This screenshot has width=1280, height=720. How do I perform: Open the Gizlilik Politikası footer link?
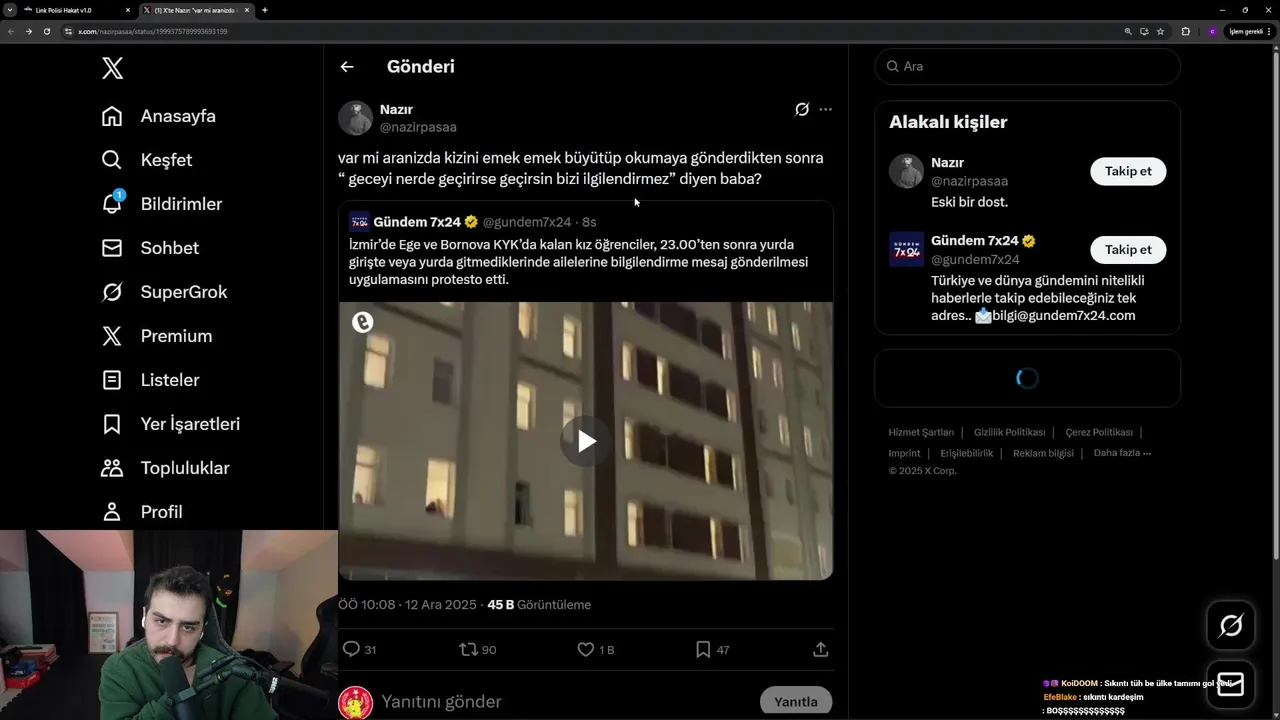pyautogui.click(x=1009, y=432)
